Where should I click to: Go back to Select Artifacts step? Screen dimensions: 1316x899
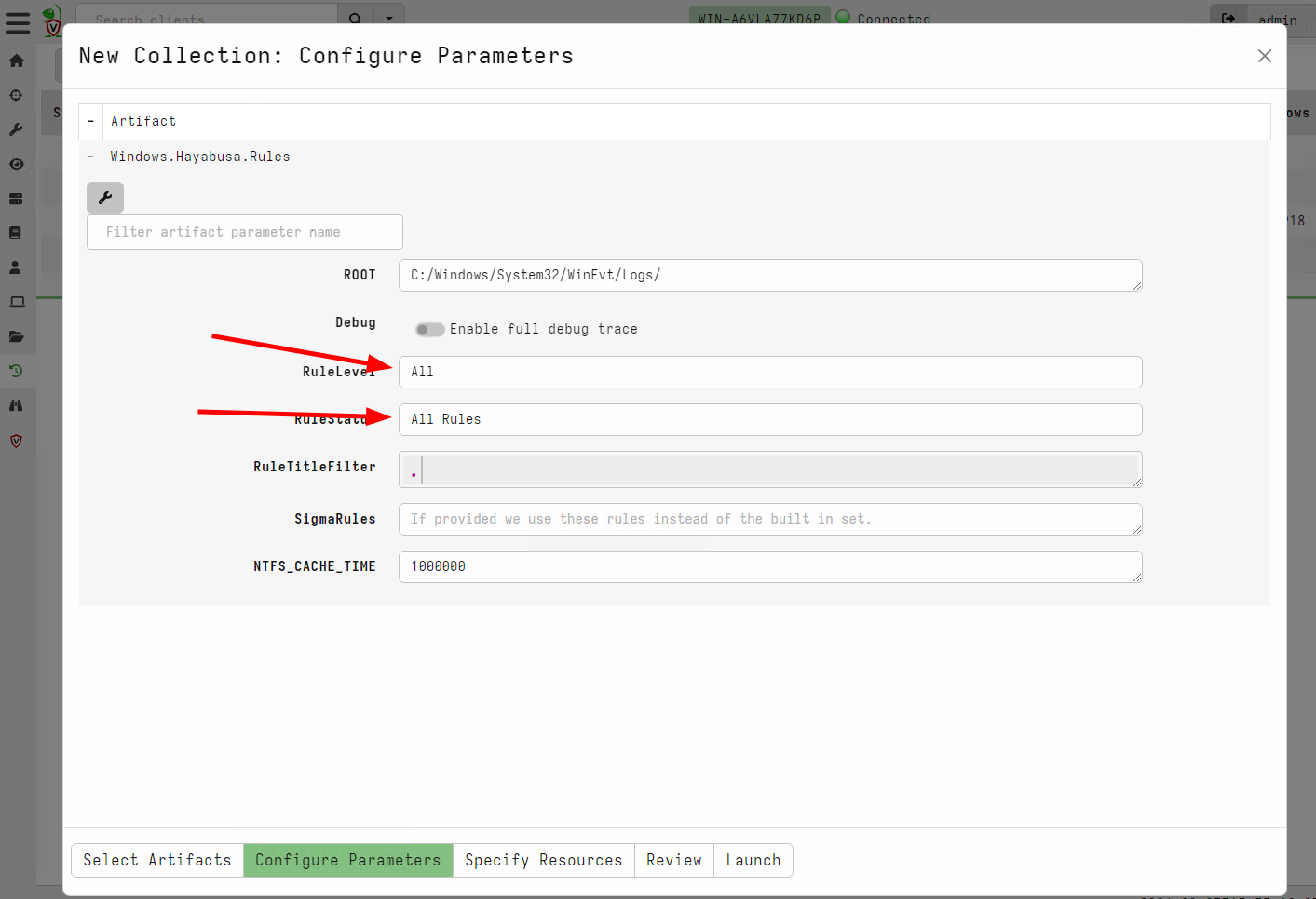157,860
